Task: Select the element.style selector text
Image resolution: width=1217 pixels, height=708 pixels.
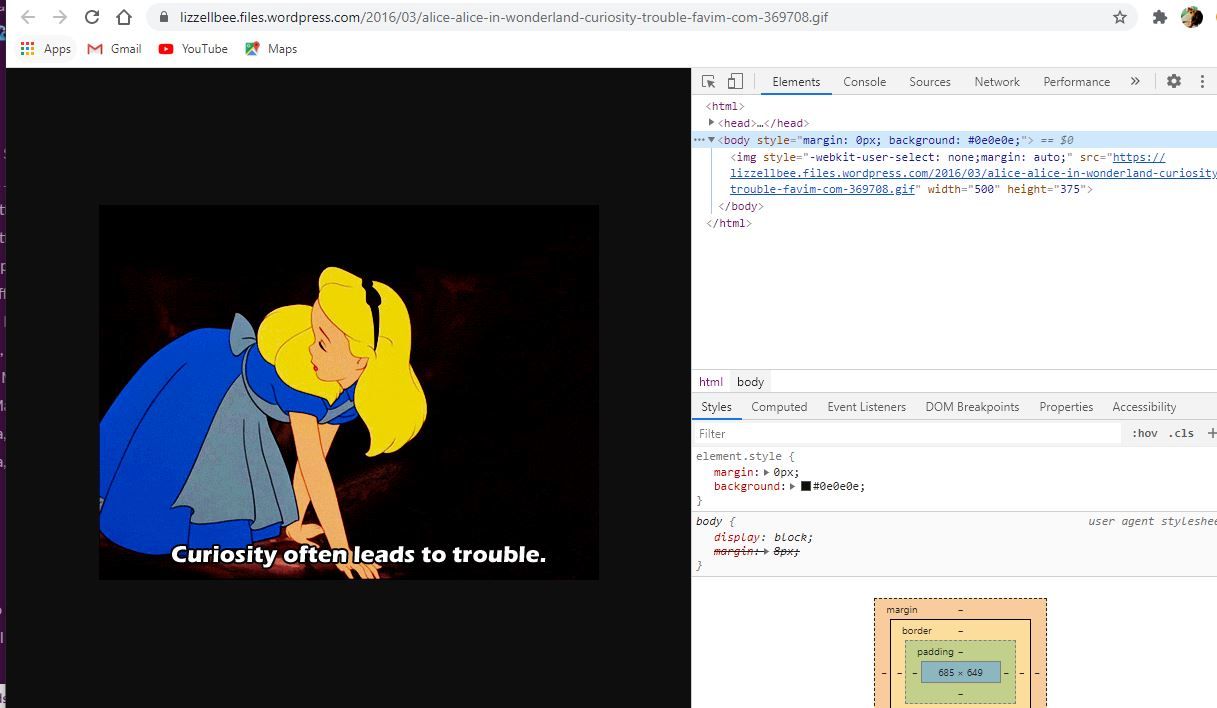Action: [741, 457]
